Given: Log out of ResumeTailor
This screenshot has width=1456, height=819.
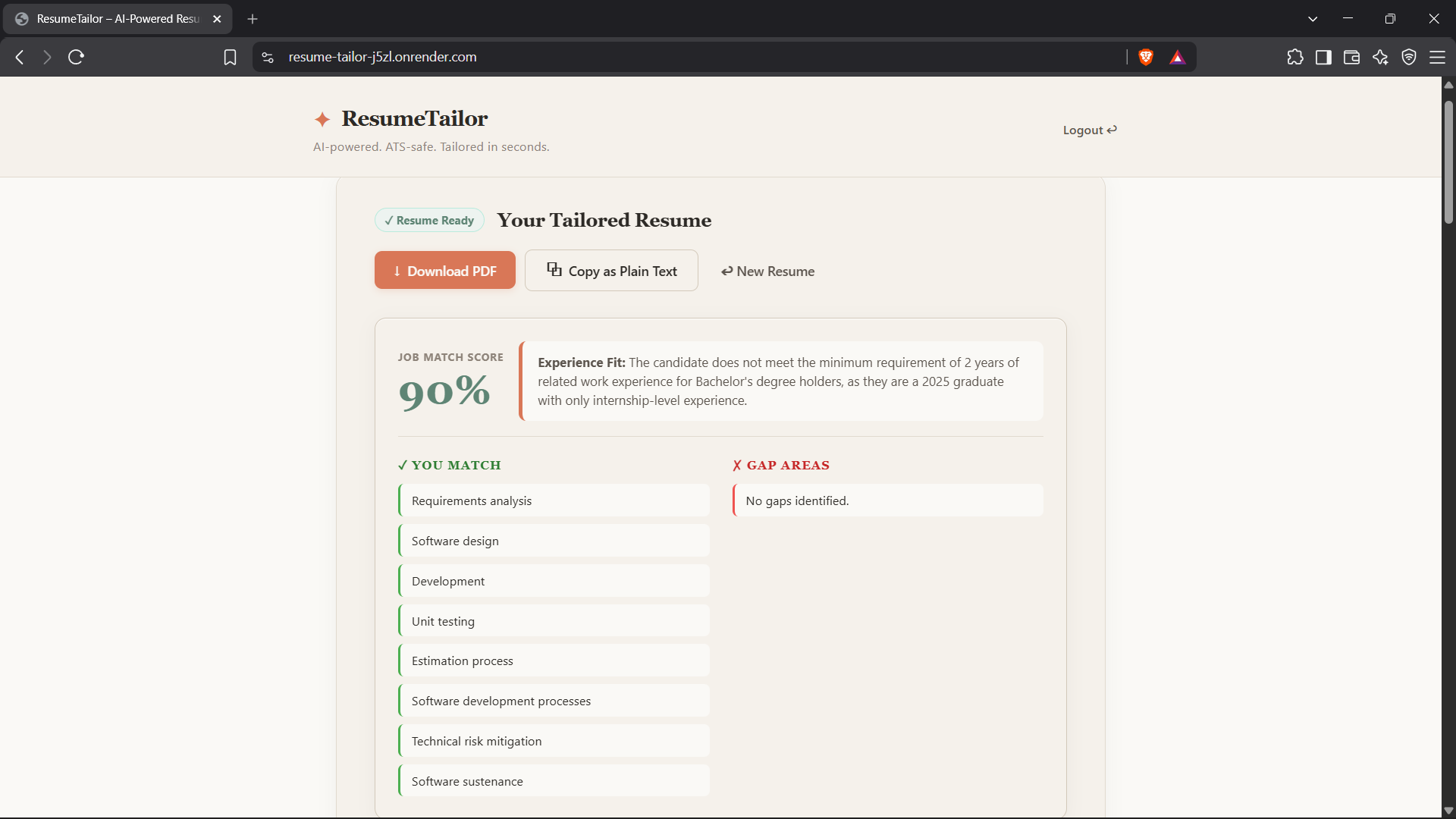Looking at the screenshot, I should click(1090, 130).
